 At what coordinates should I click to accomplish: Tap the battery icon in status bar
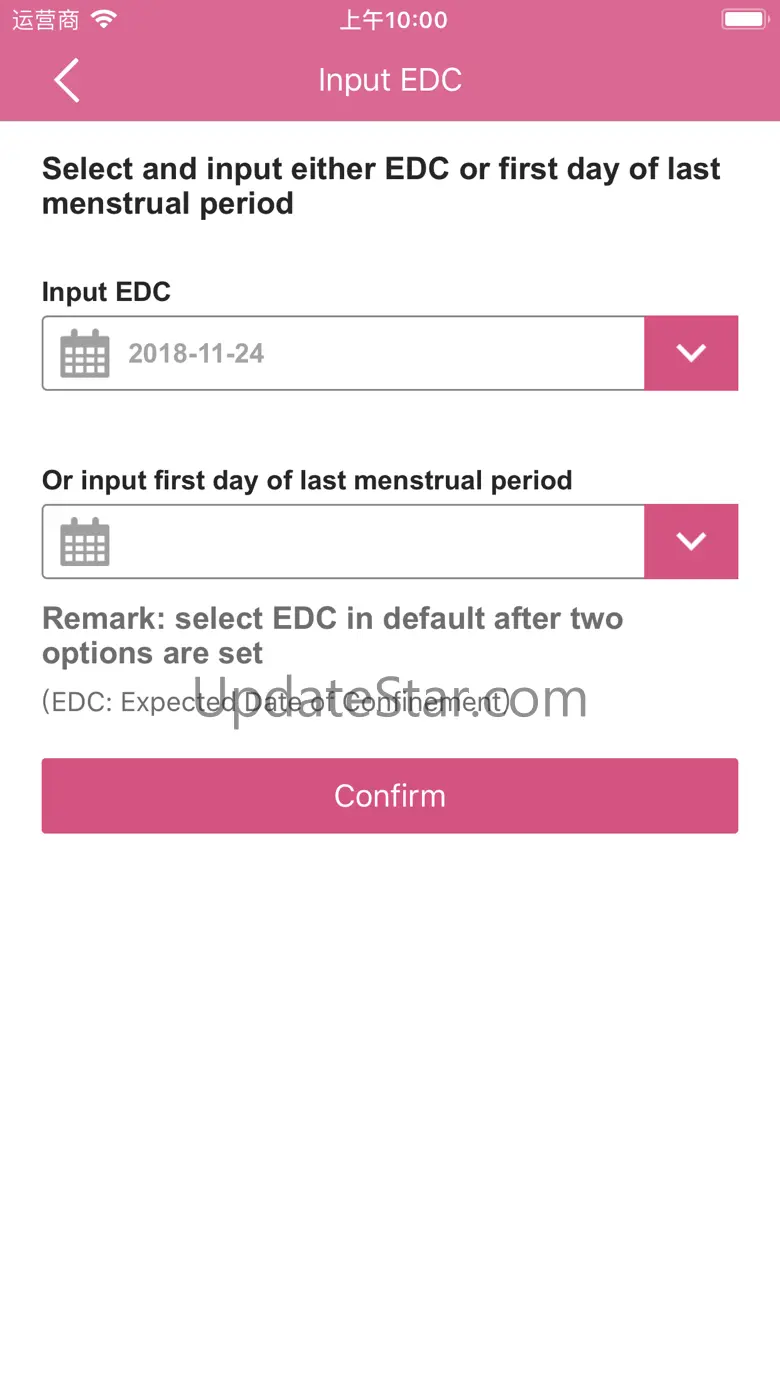coord(744,20)
